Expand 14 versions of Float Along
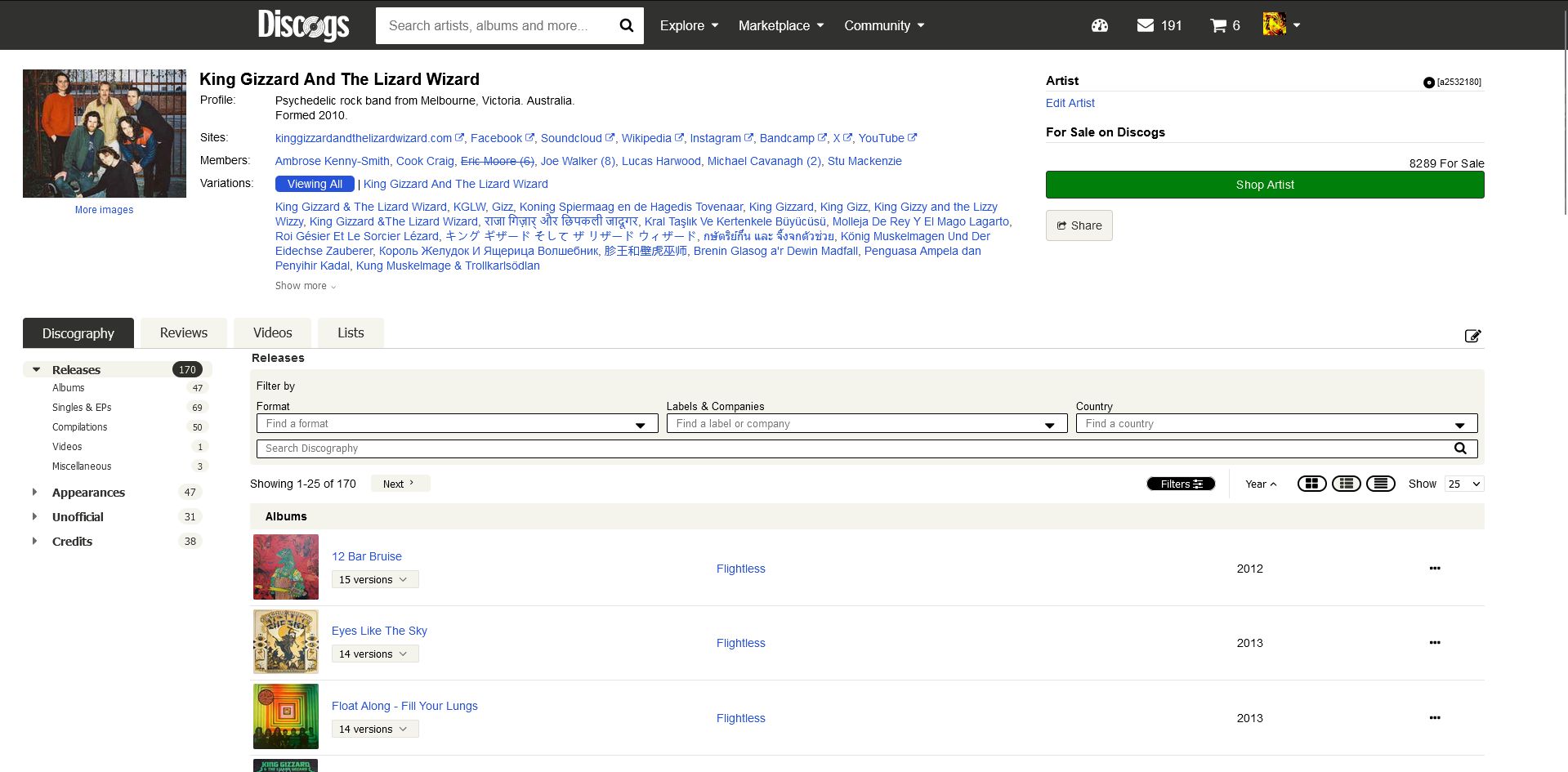This screenshot has width=1568, height=772. [375, 729]
